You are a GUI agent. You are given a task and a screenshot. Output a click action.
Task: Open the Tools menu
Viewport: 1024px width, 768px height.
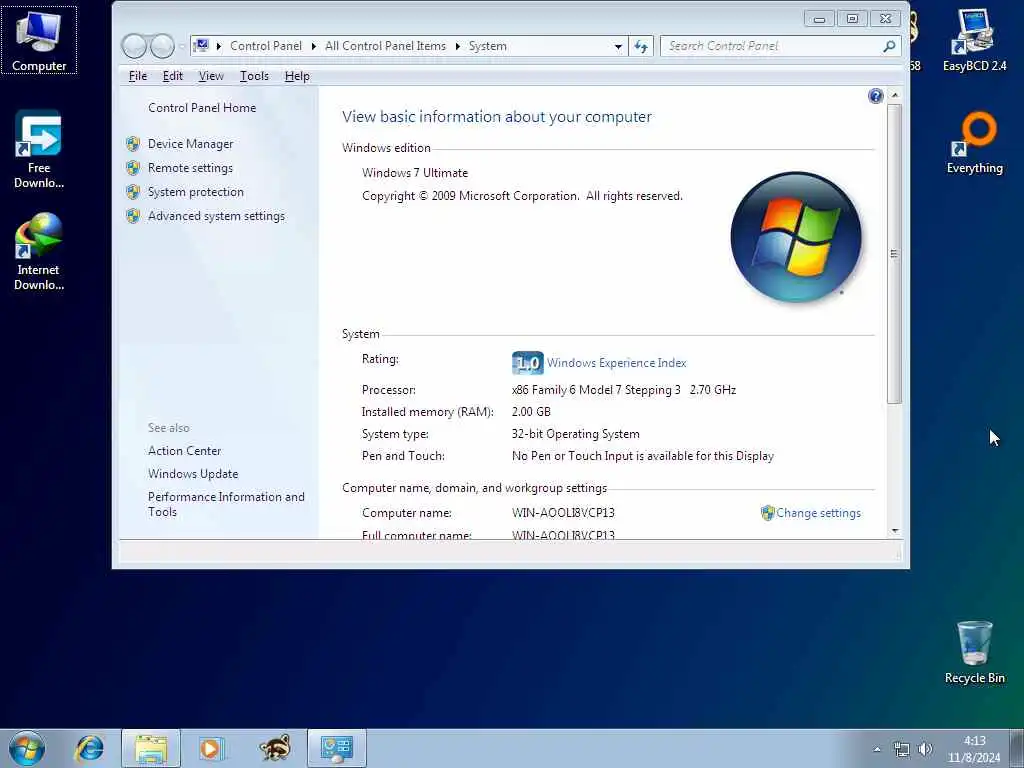coord(254,76)
